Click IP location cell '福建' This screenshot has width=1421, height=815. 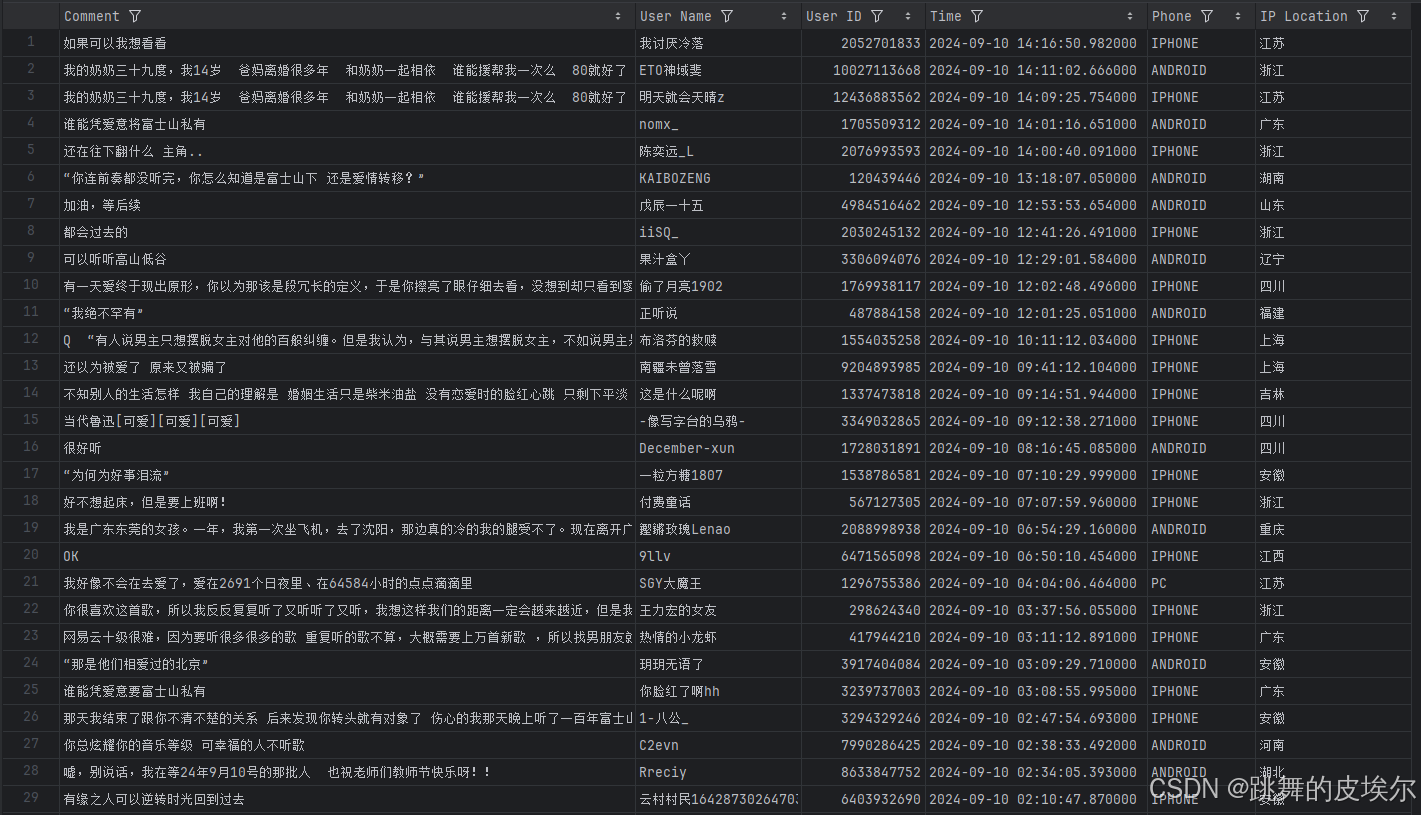click(1333, 313)
